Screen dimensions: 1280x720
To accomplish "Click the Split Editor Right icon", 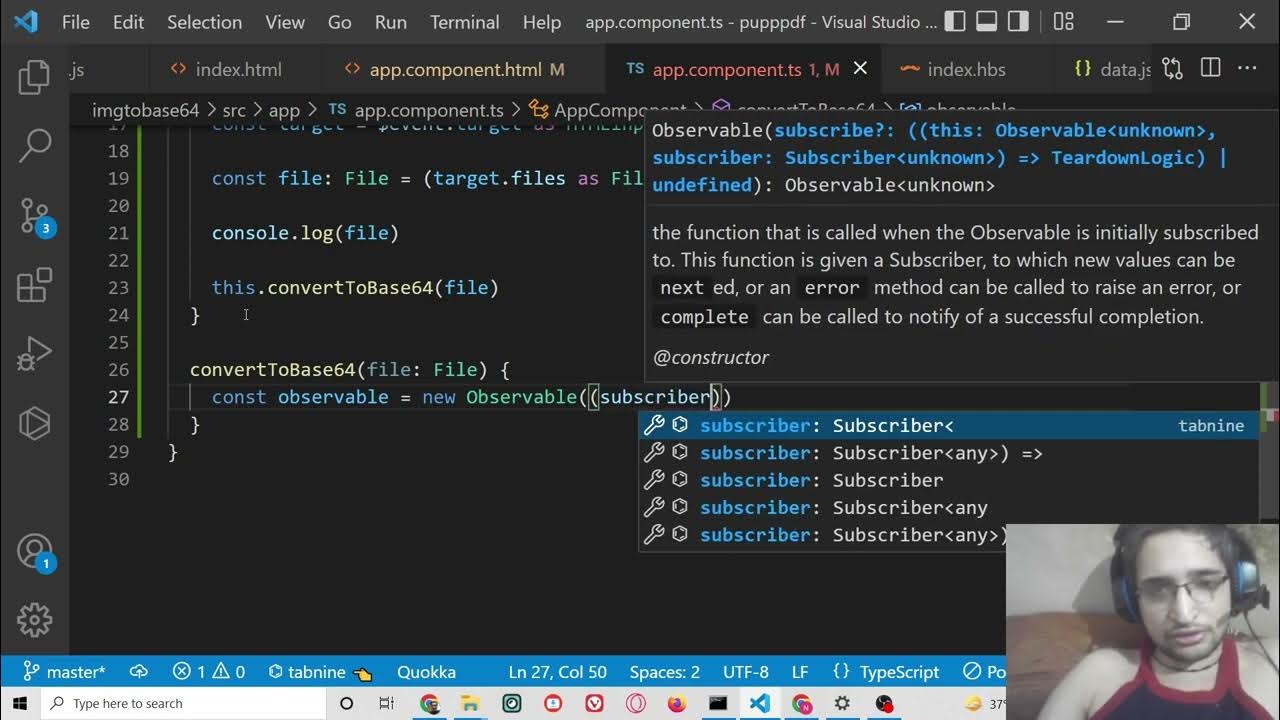I will (1210, 69).
